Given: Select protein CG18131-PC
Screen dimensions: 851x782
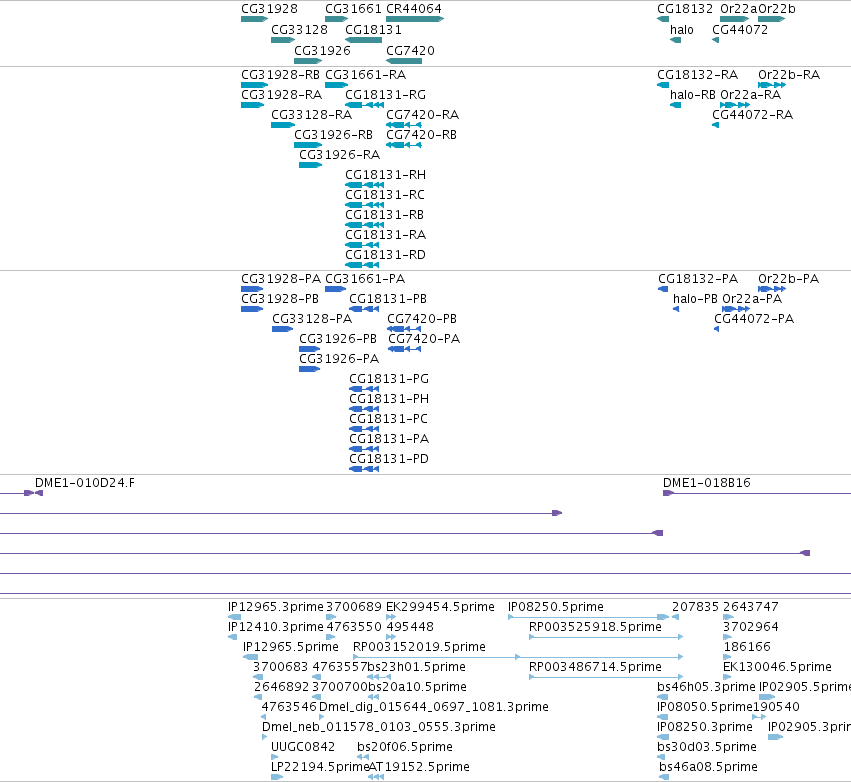Looking at the screenshot, I should pos(364,429).
